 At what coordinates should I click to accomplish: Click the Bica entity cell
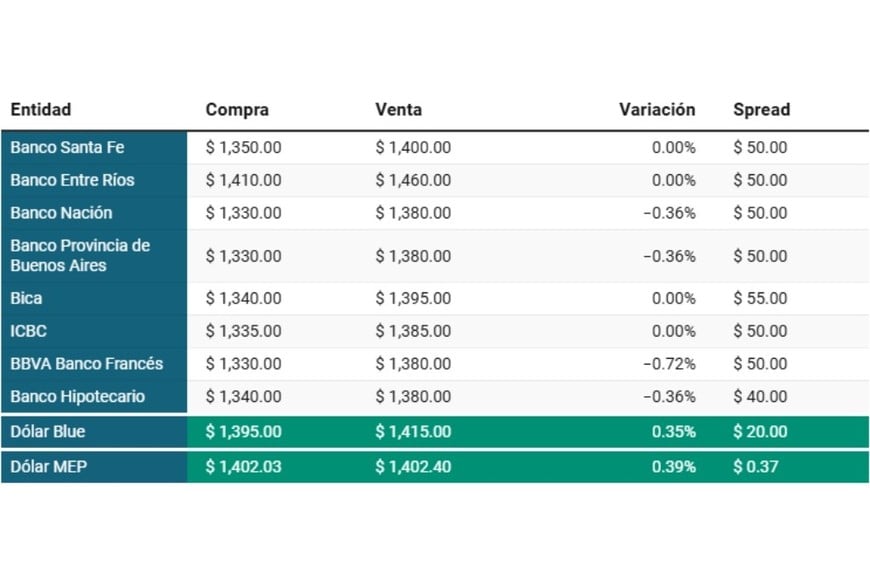click(x=27, y=298)
